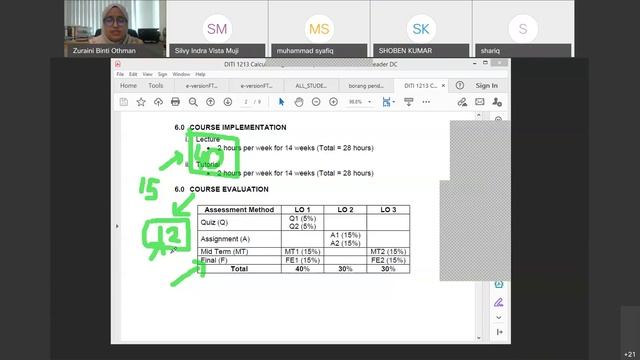Open the help question mark icon

tap(460, 85)
